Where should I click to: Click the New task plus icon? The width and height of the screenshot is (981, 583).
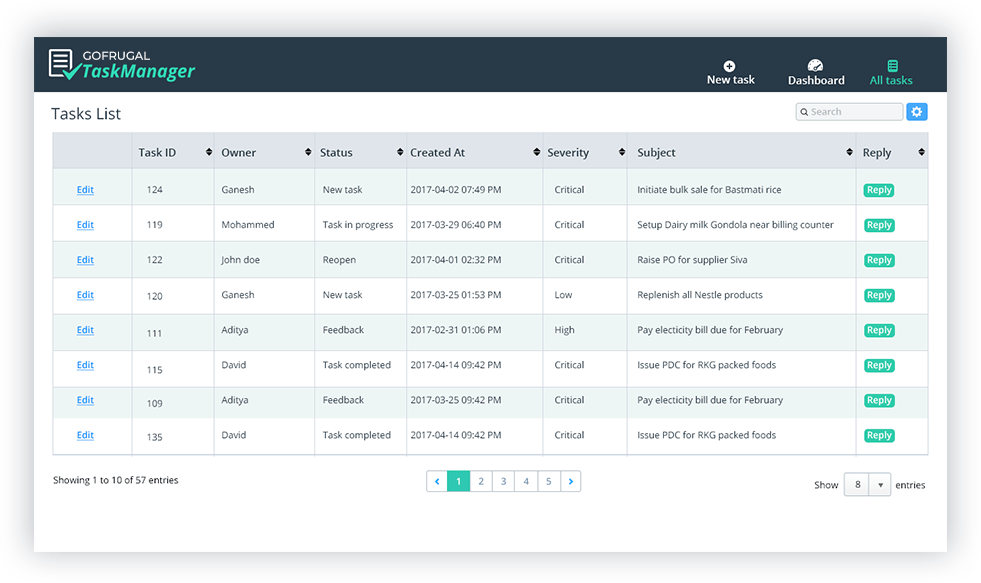(x=729, y=66)
